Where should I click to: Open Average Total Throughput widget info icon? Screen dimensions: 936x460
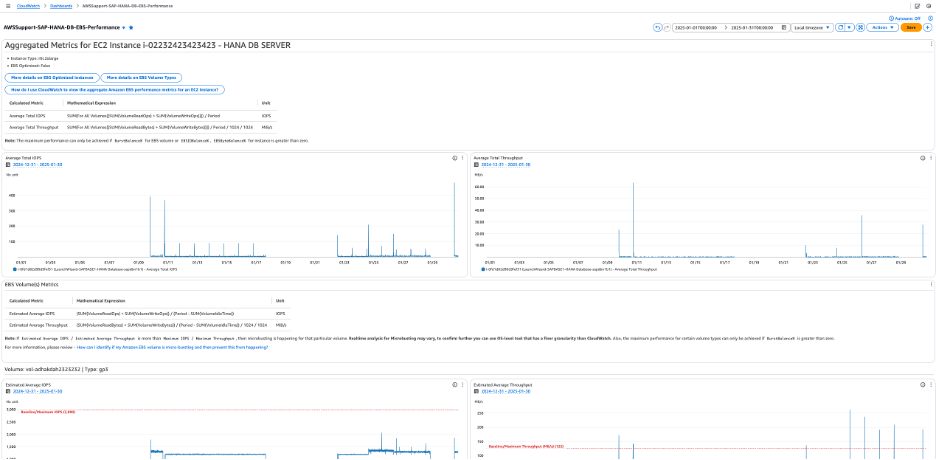tap(922, 158)
